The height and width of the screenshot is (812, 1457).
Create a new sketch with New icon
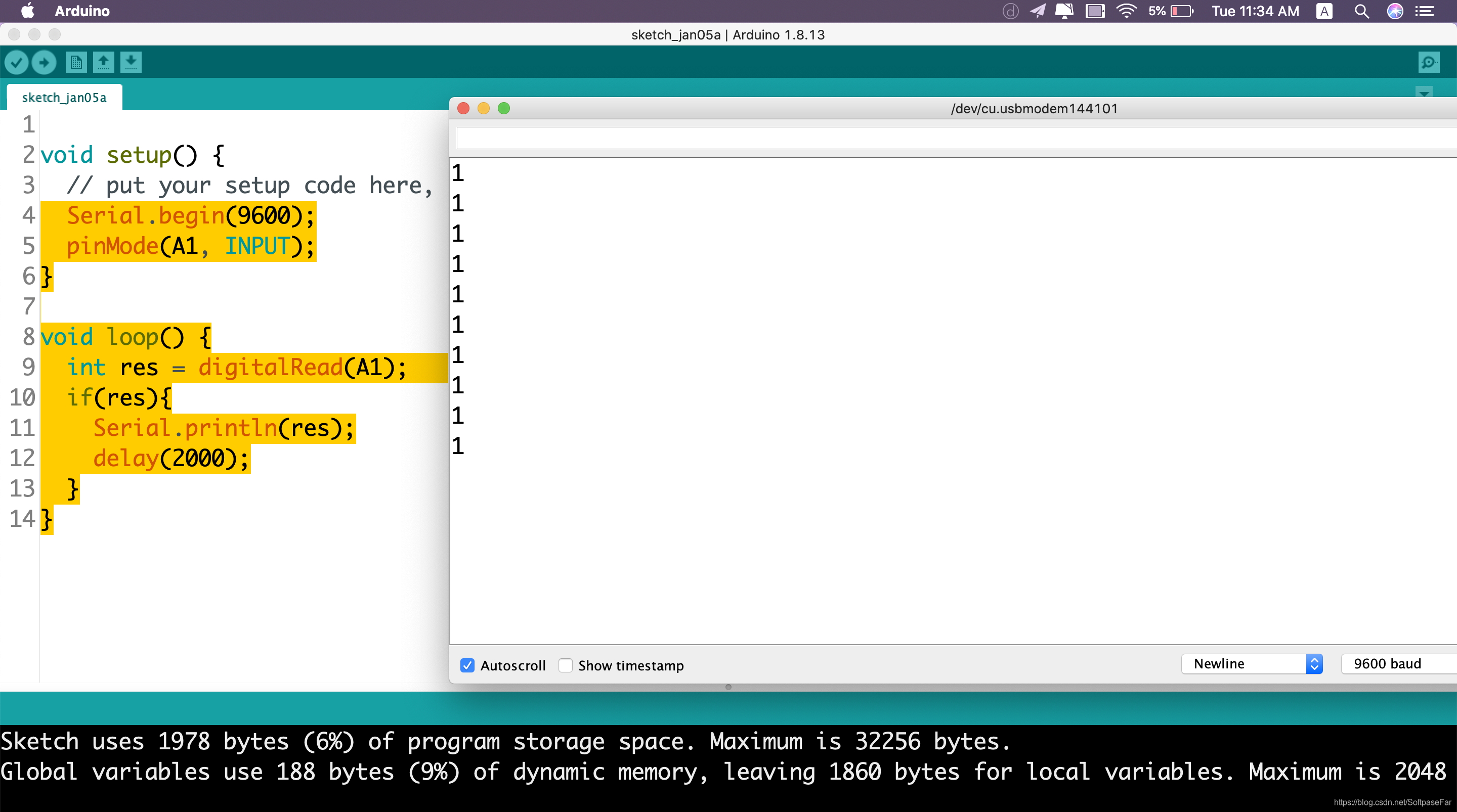[x=76, y=62]
